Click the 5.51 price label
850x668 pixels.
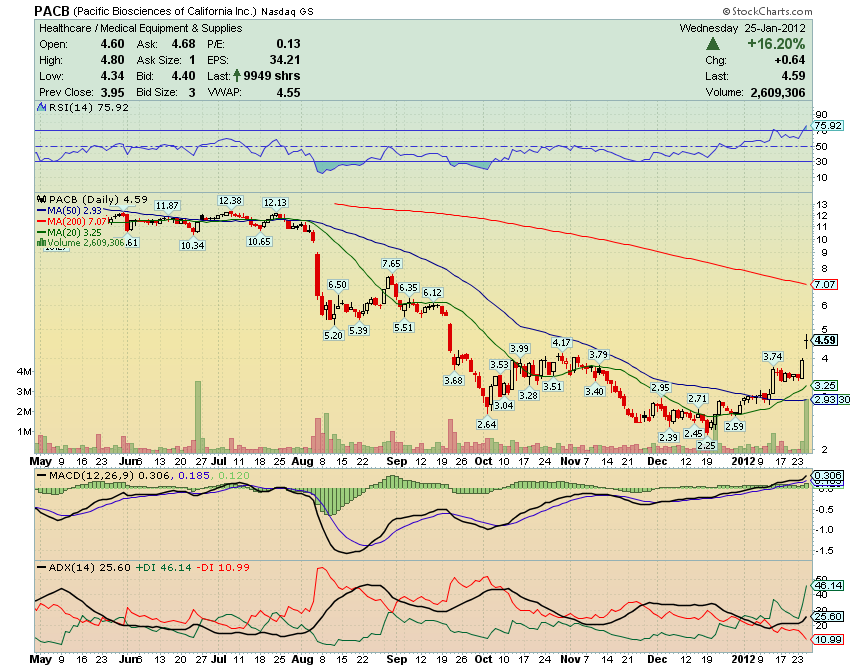(x=403, y=327)
